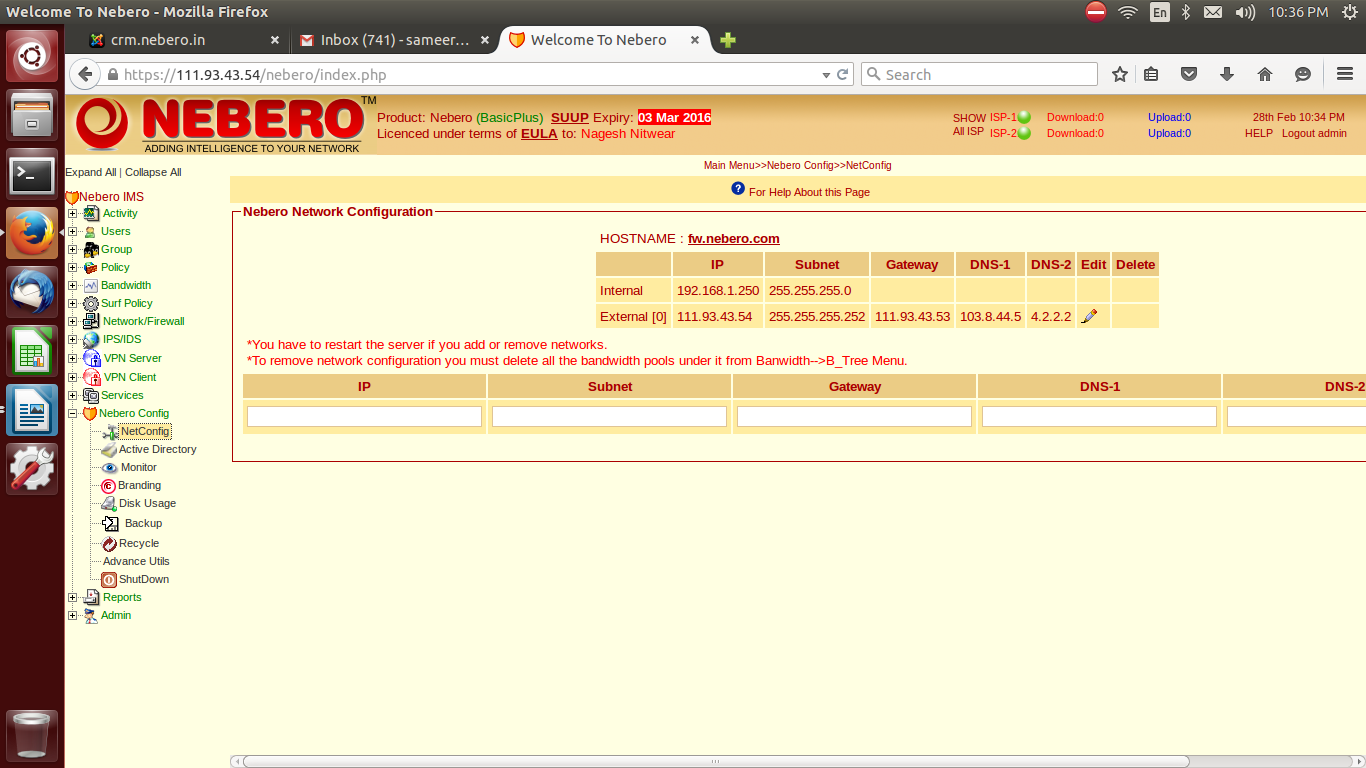
Task: Click the Gateway input field
Action: (854, 416)
